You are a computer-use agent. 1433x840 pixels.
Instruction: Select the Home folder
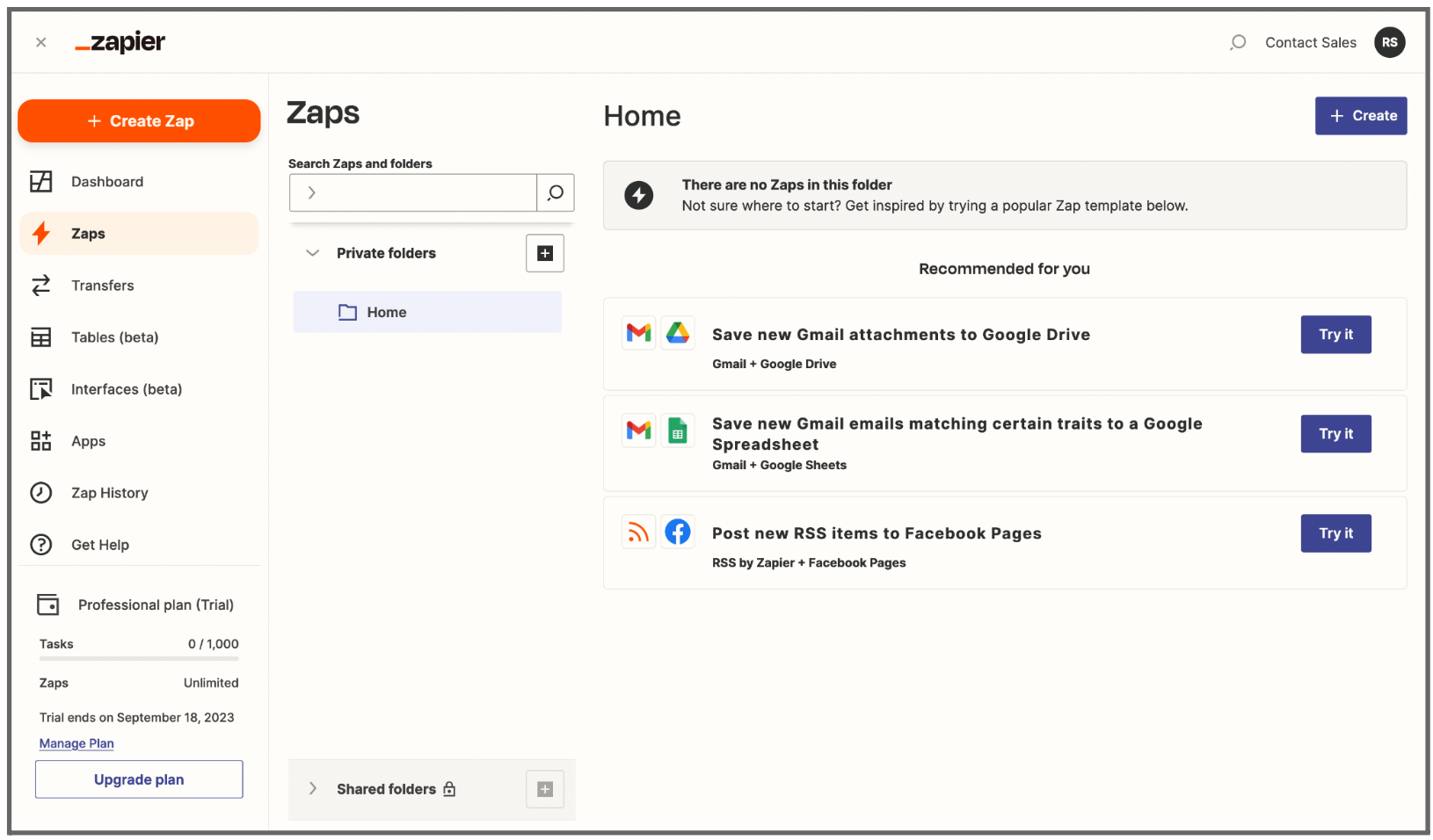coord(427,312)
